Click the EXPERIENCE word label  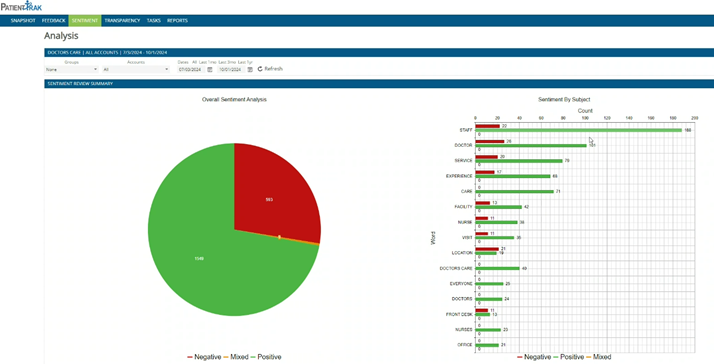[x=459, y=176]
